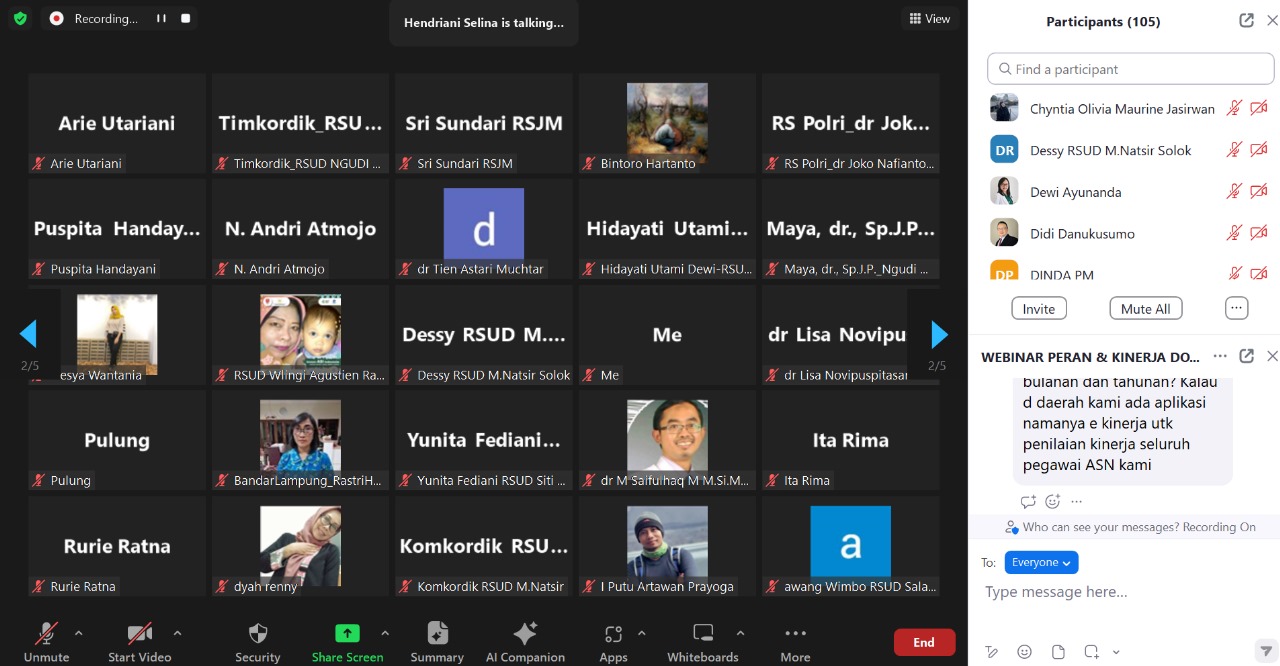
Task: Pop out the Participants panel
Action: pyautogui.click(x=1246, y=21)
